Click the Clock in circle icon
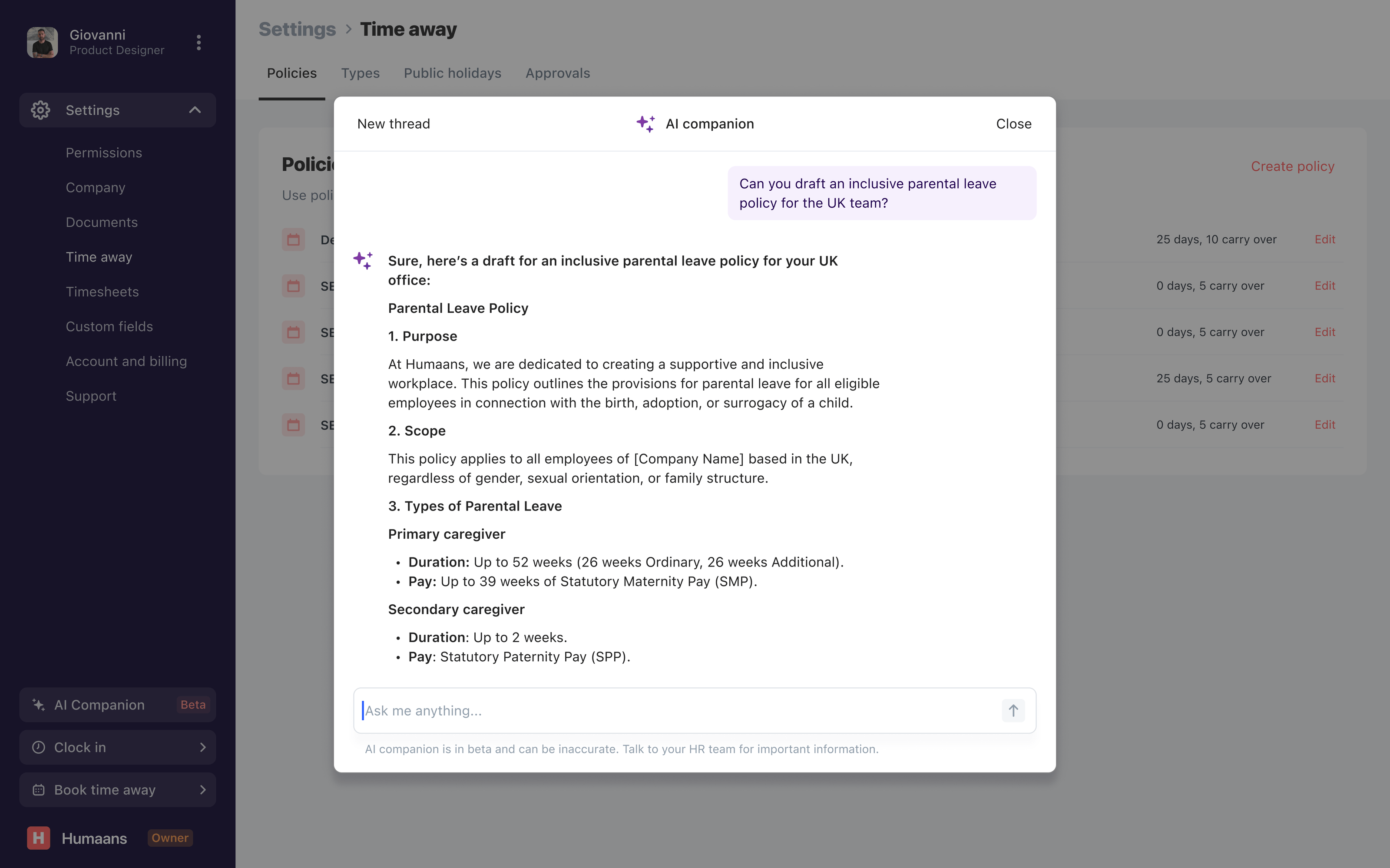Screen dimensions: 1390x868 (38, 747)
